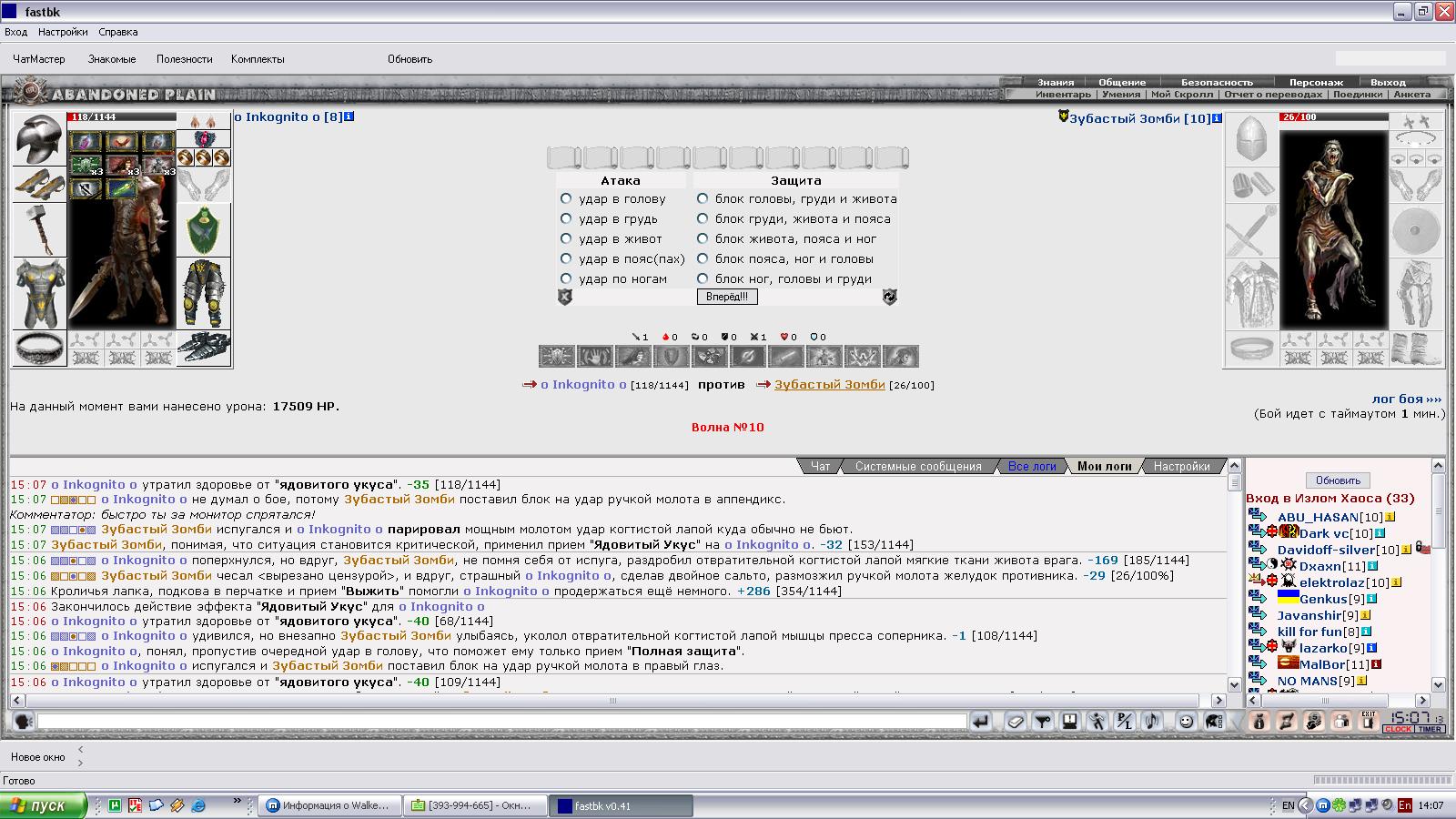1456x819 pixels.
Task: Click the shield-with-X icon under attack column
Action: pos(565,297)
